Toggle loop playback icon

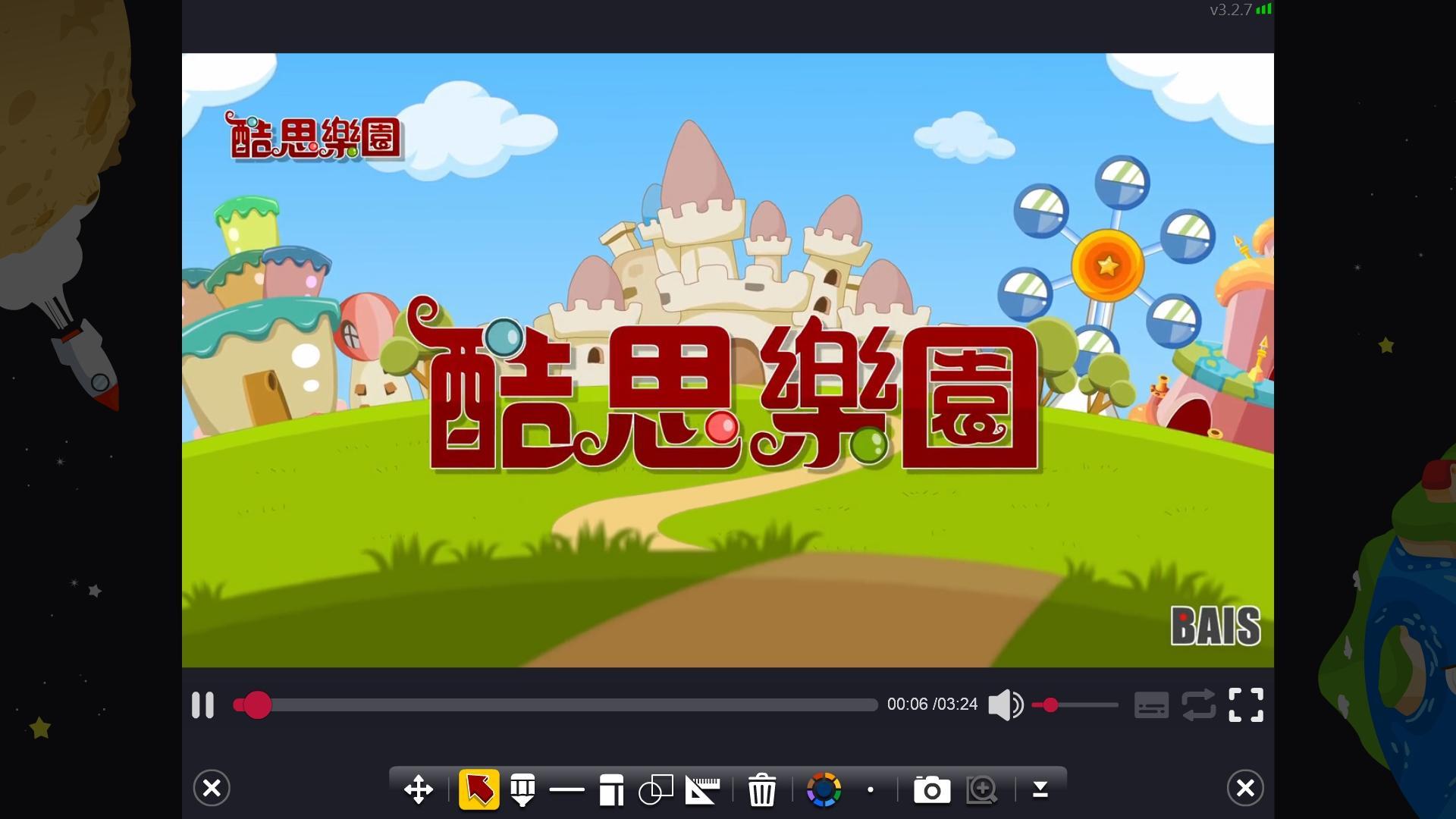point(1198,705)
